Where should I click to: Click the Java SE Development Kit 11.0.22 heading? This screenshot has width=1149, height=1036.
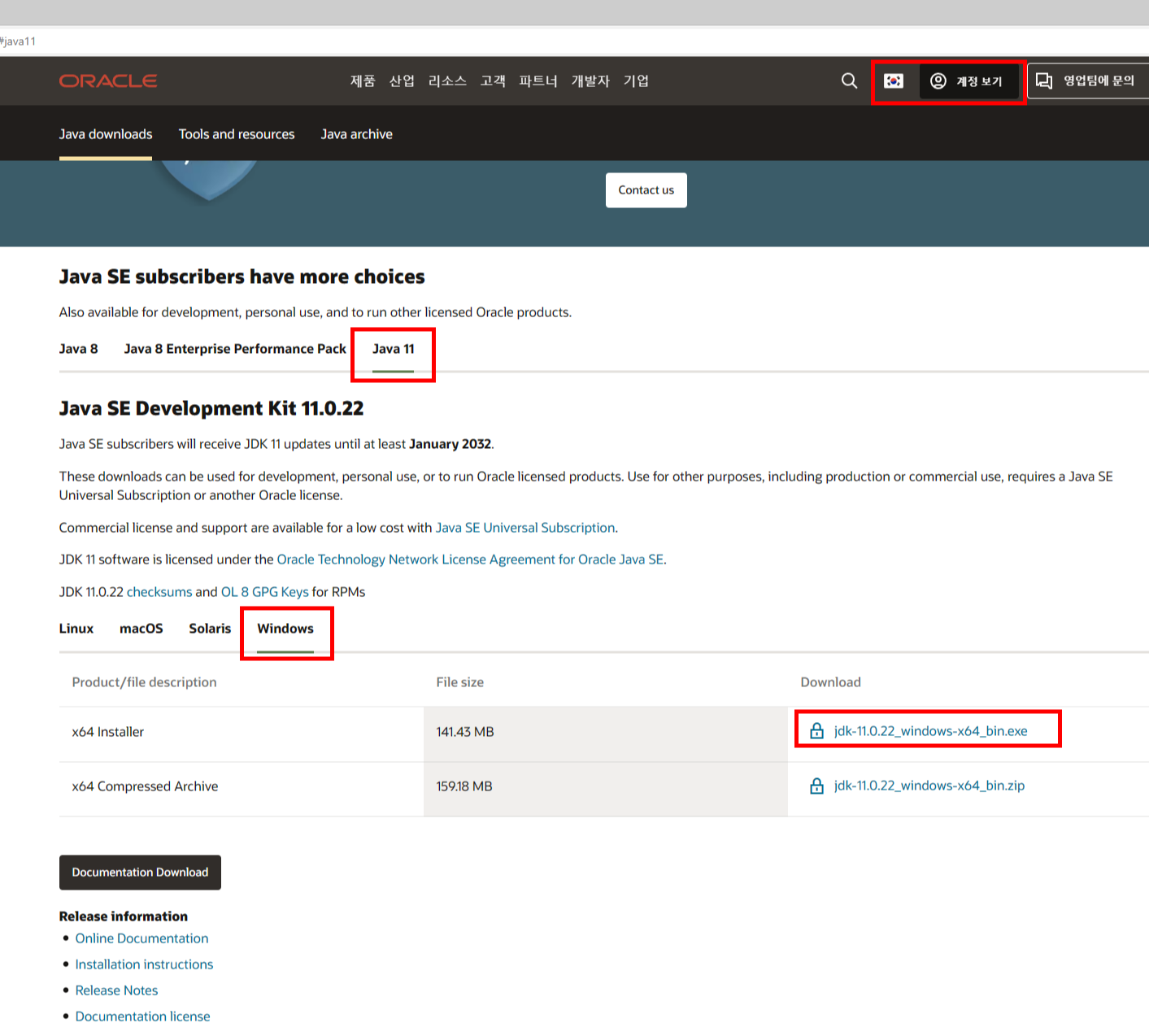click(211, 408)
